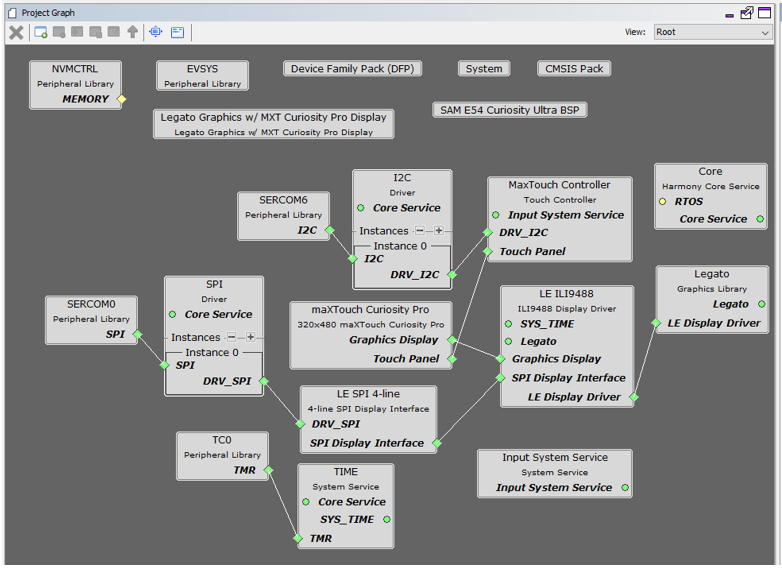The image size is (782, 568).
Task: Open the View dropdown showing Root
Action: (712, 32)
